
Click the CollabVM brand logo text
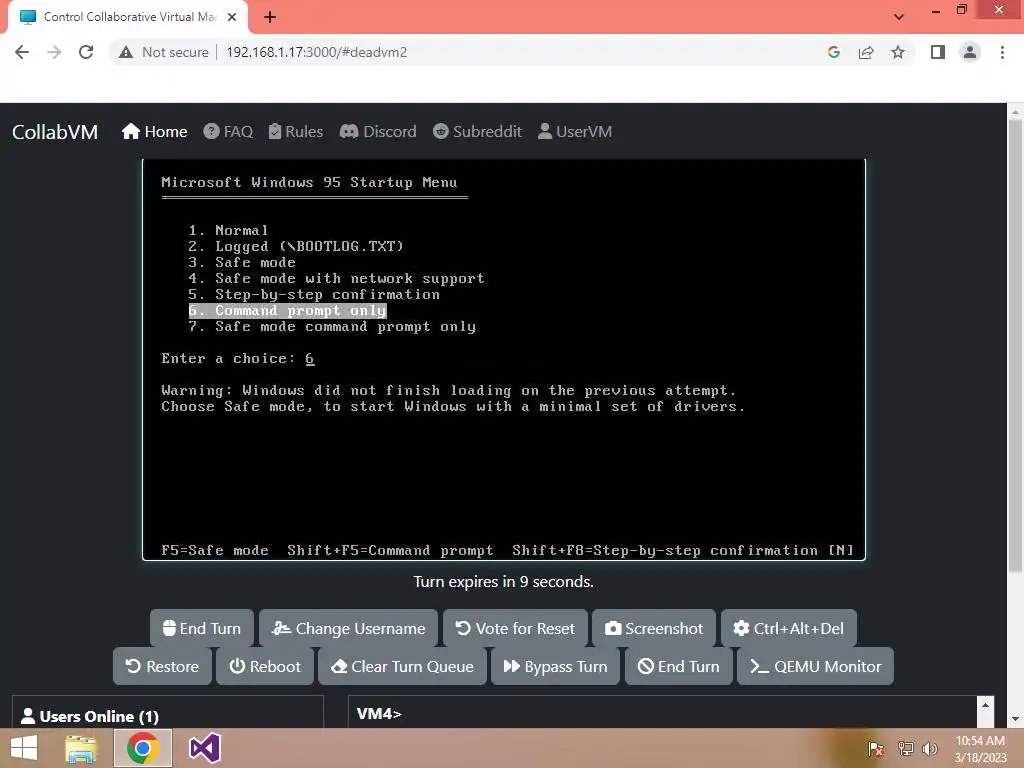(x=55, y=132)
